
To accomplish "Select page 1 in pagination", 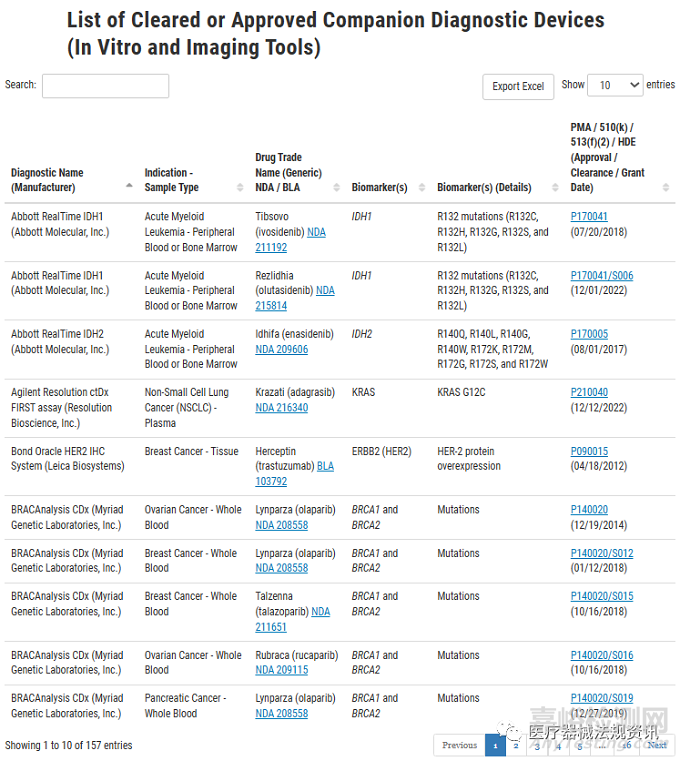I will click(x=495, y=745).
